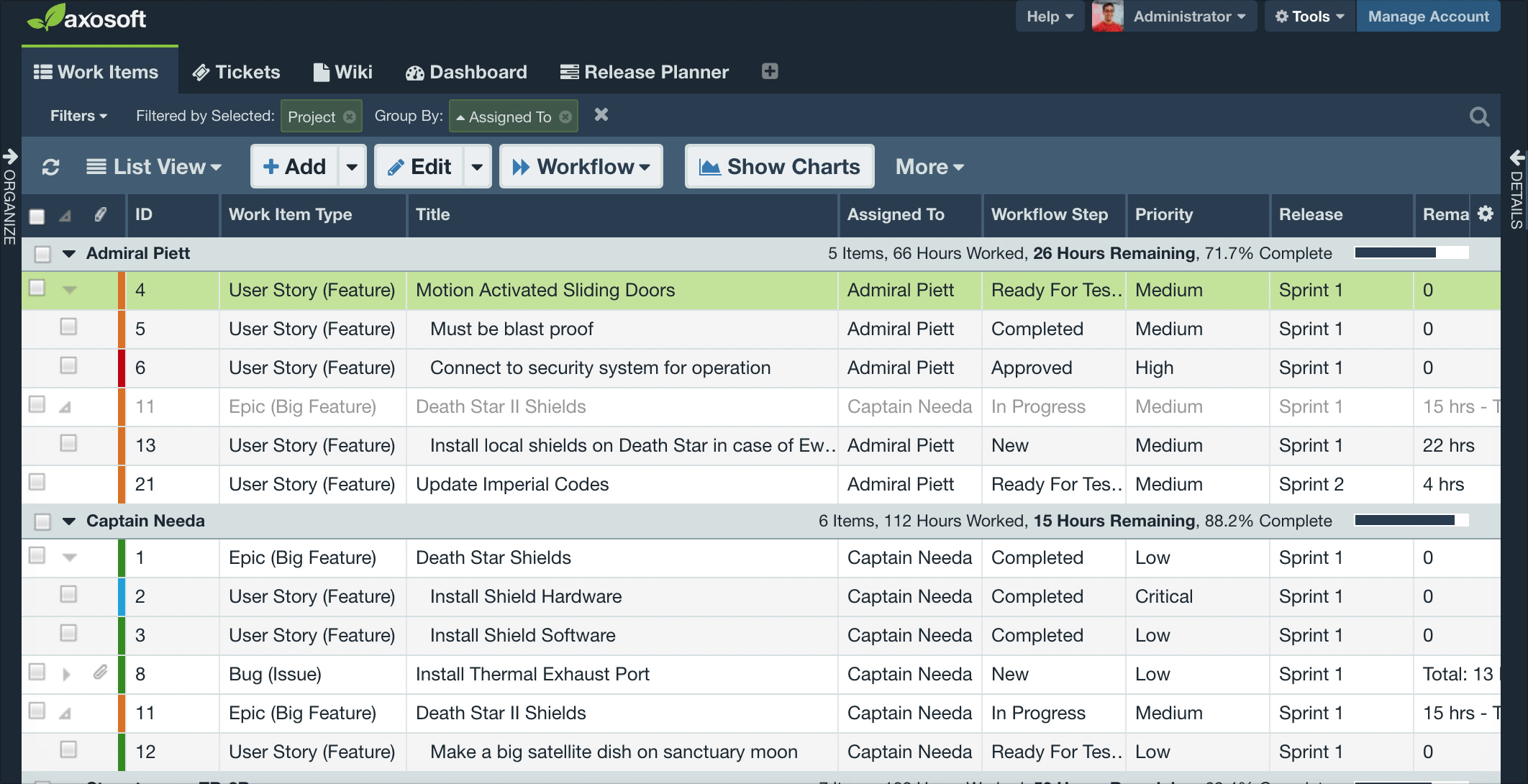
Task: Open the Dashboard tab
Action: (x=466, y=72)
